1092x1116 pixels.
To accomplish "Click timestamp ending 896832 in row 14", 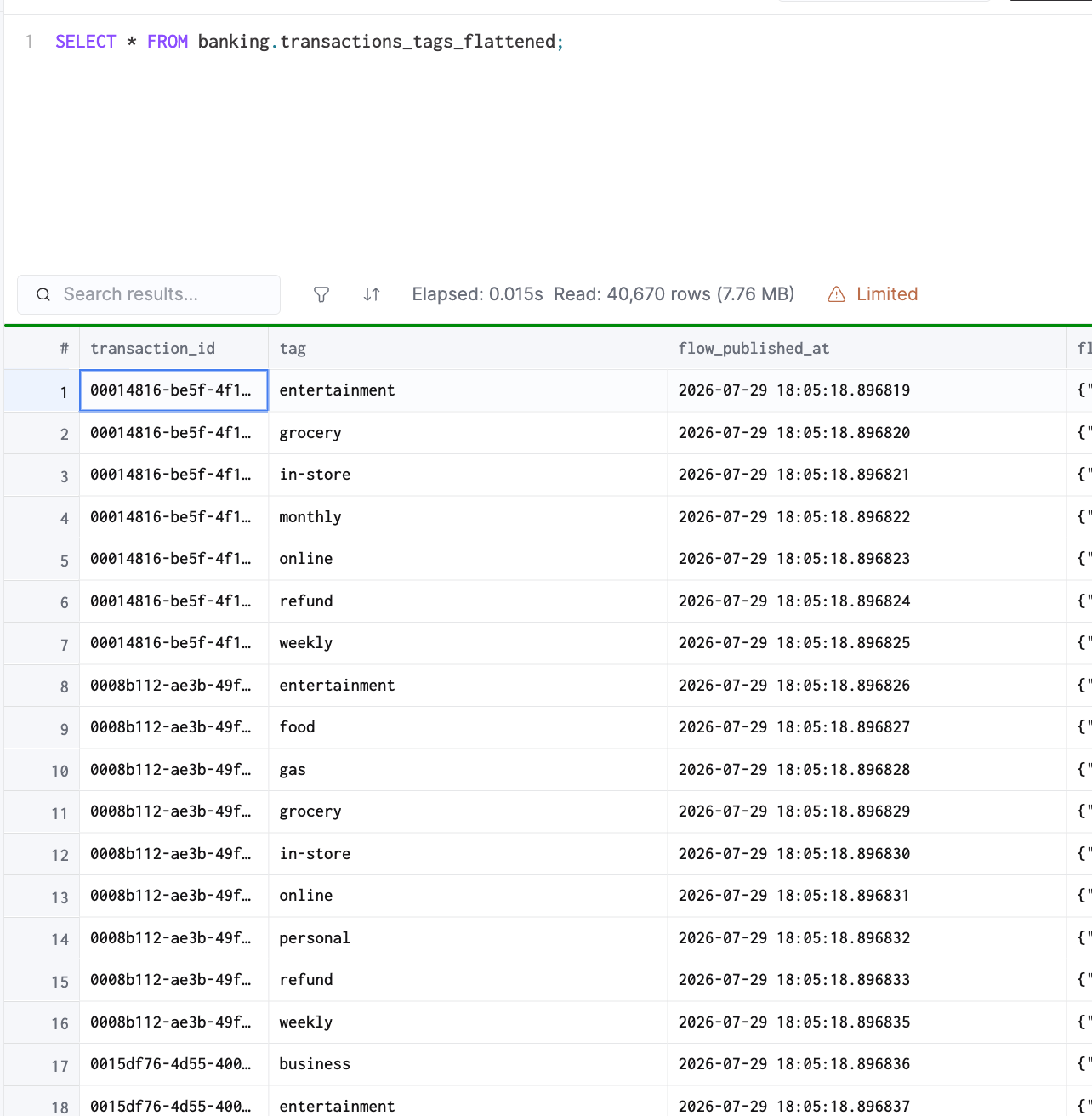I will pos(794,938).
